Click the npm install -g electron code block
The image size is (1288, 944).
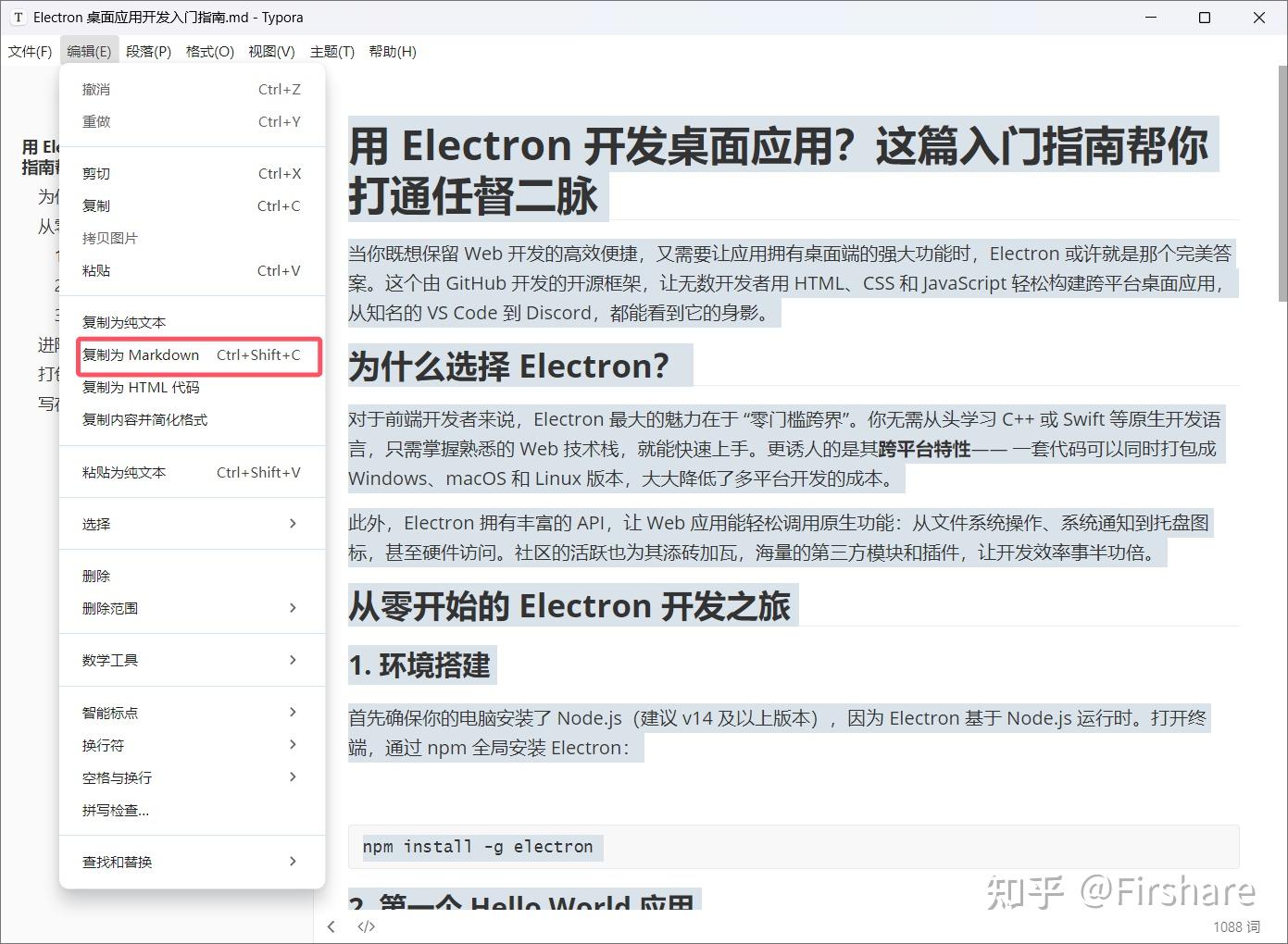(794, 847)
